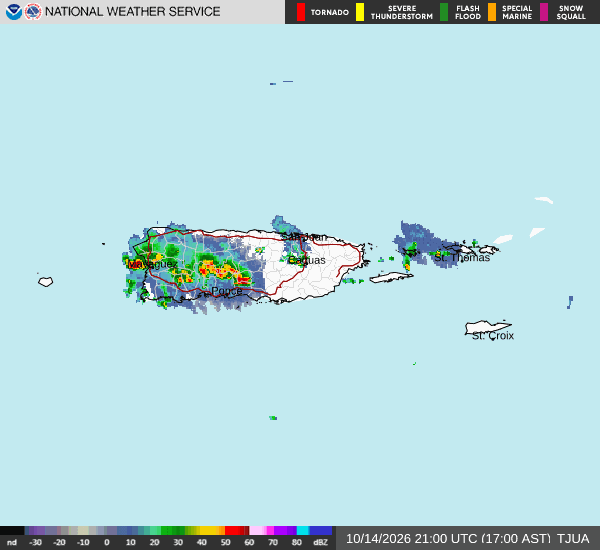The width and height of the screenshot is (600, 550).
Task: Click the 40 value on dBZ scale
Action: pyautogui.click(x=202, y=542)
